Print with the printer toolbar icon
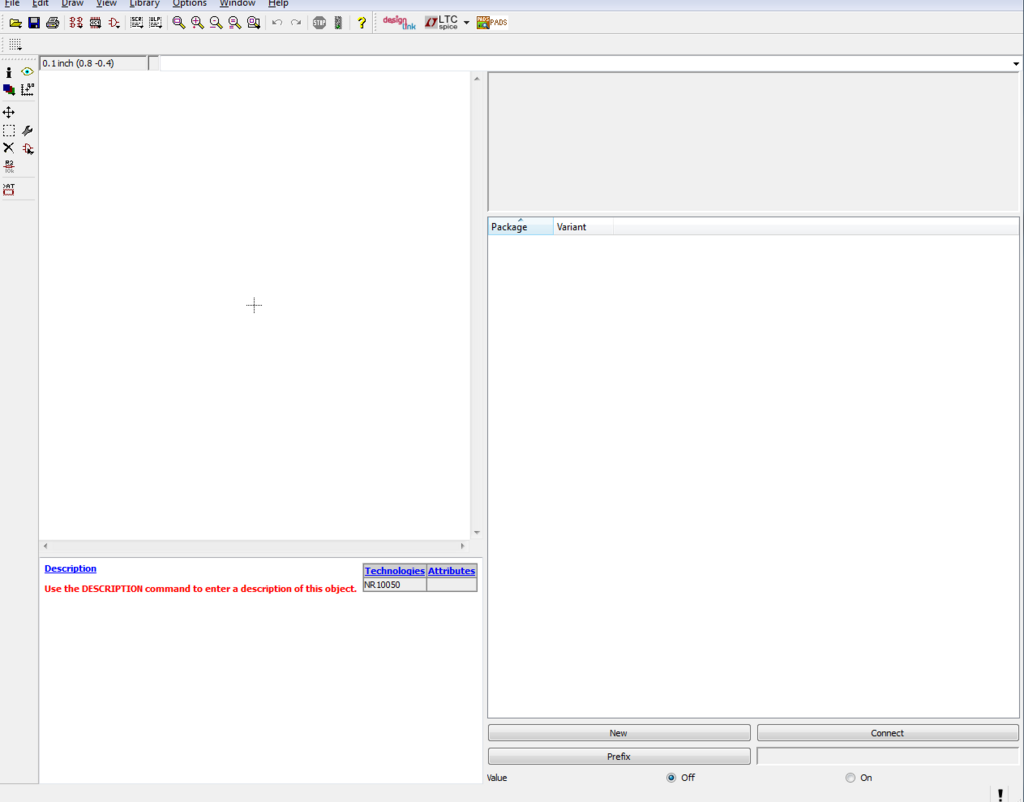This screenshot has width=1024, height=802. point(53,23)
